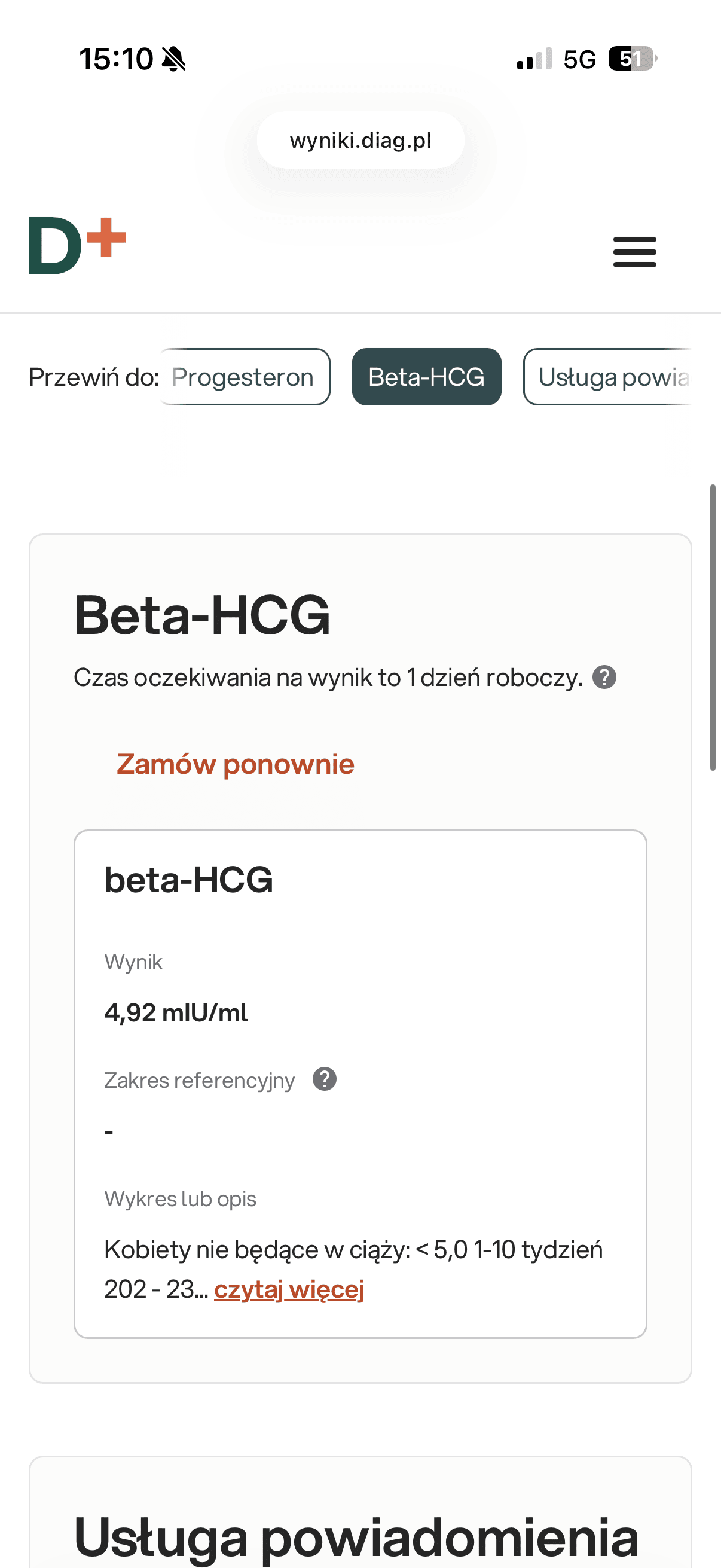Tap the wyniki.diag.pl address pill
This screenshot has width=721, height=1568.
click(360, 141)
